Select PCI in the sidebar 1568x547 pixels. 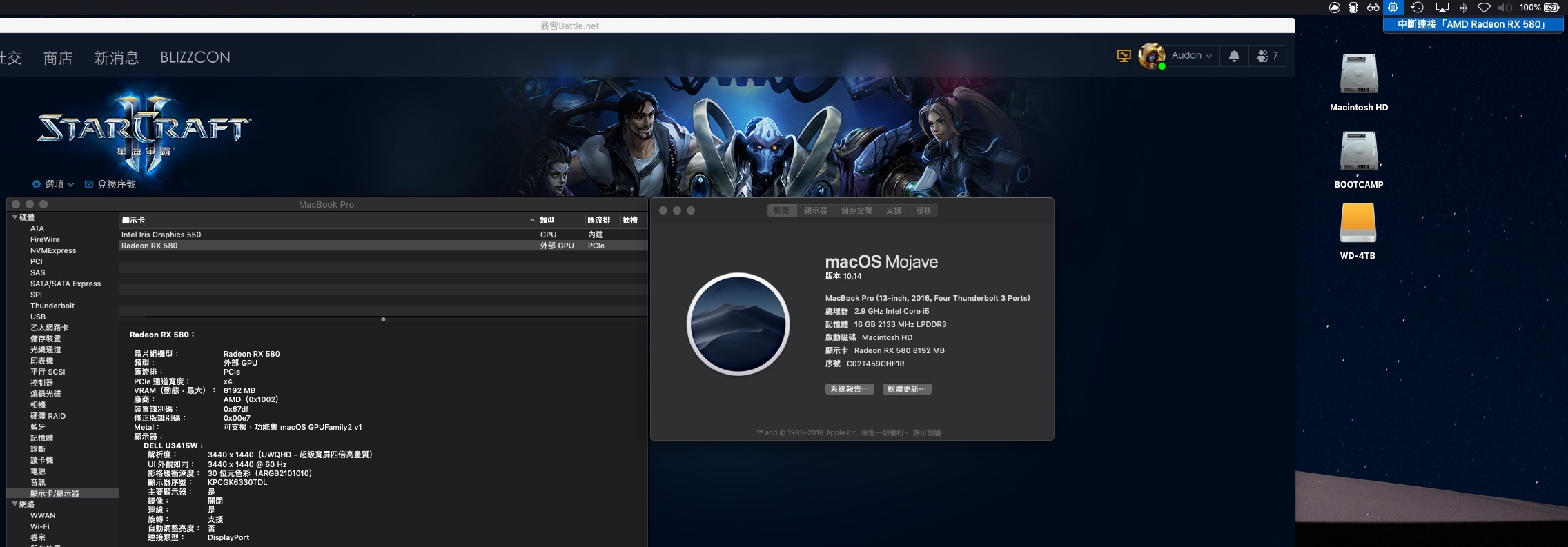click(x=37, y=261)
